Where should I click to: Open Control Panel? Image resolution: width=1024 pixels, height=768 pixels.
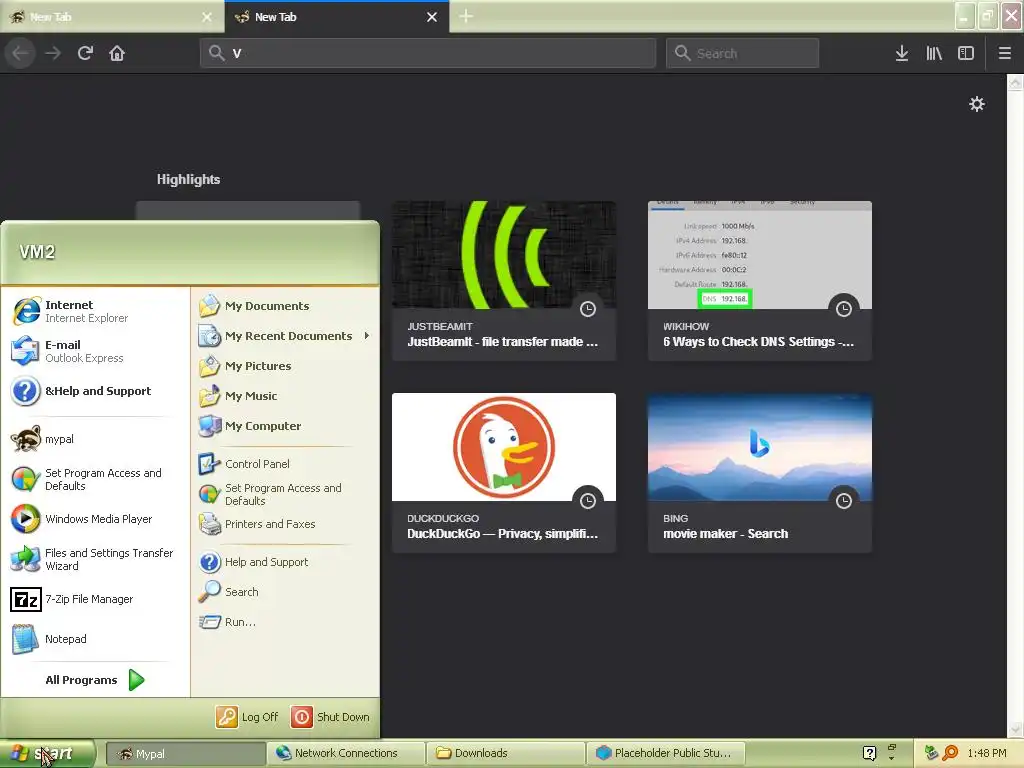[285, 464]
